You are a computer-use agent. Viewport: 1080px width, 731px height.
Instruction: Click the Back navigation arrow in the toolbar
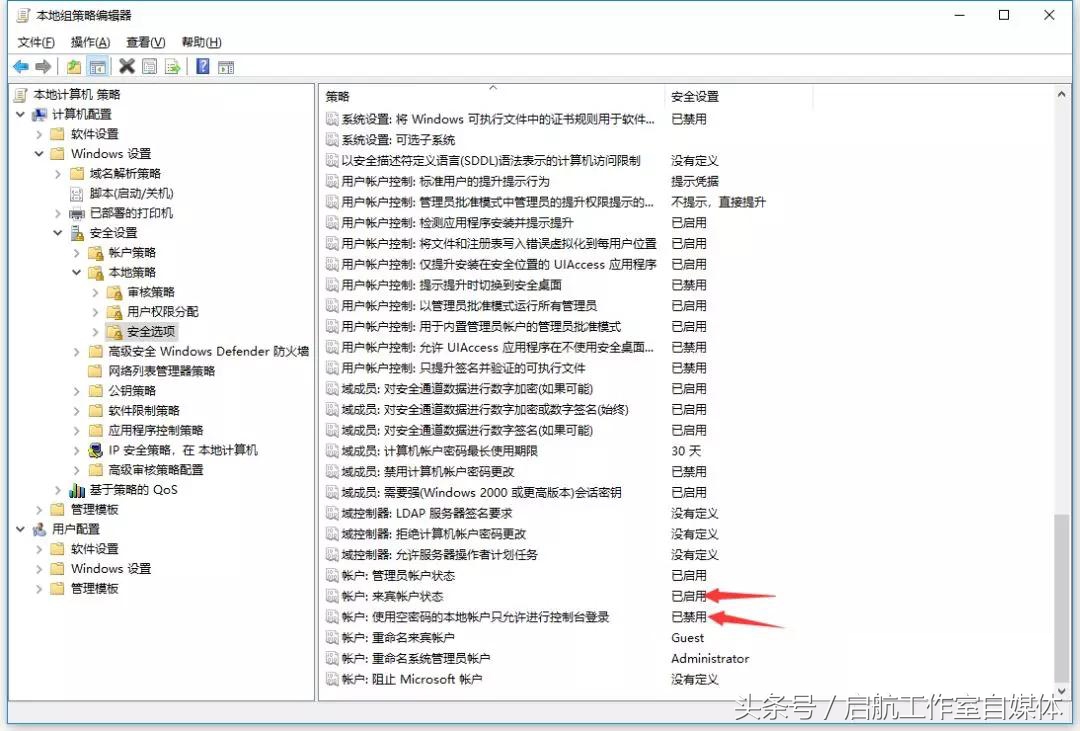[x=20, y=66]
